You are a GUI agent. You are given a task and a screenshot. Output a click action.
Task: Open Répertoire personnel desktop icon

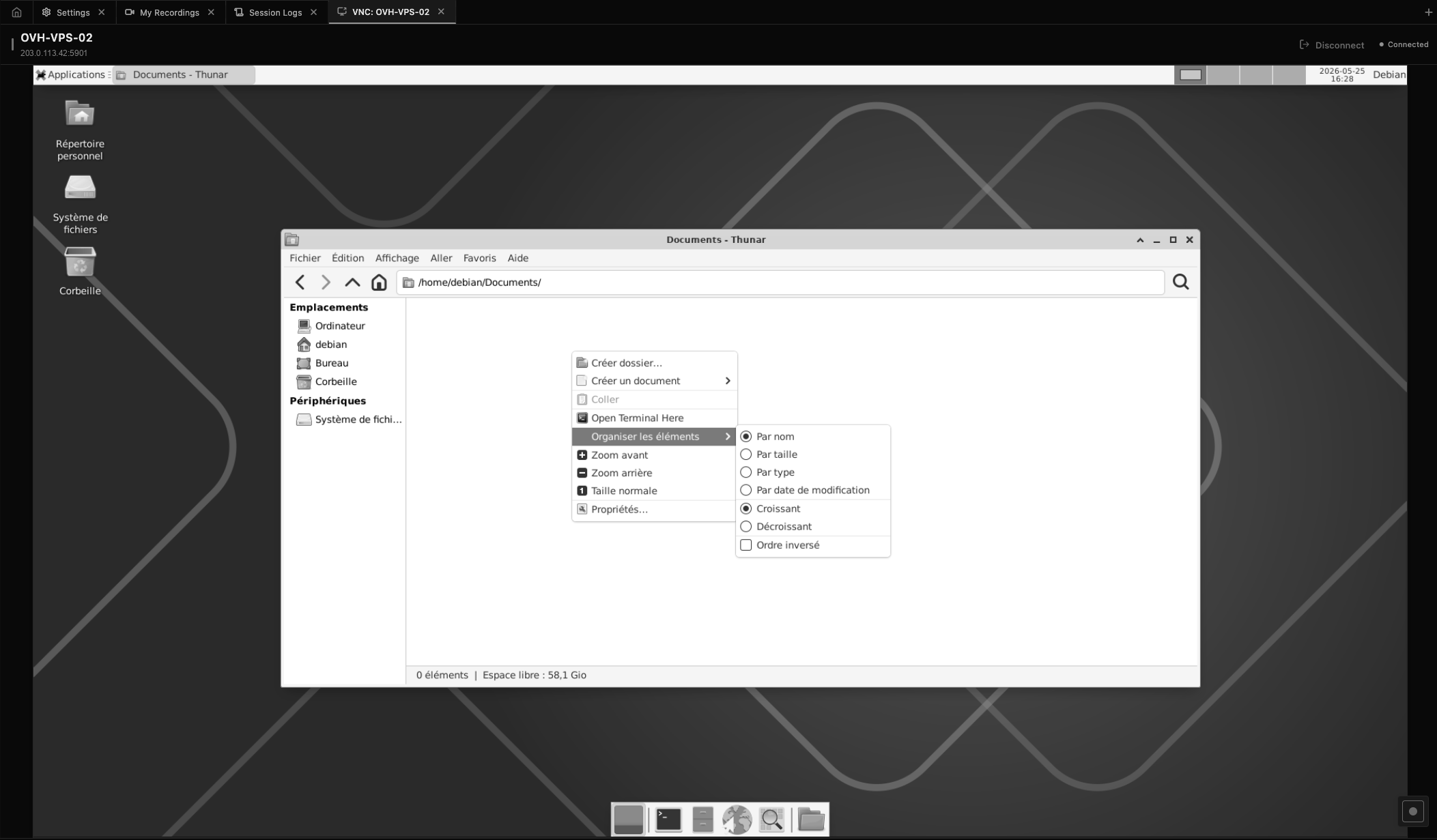pyautogui.click(x=80, y=130)
